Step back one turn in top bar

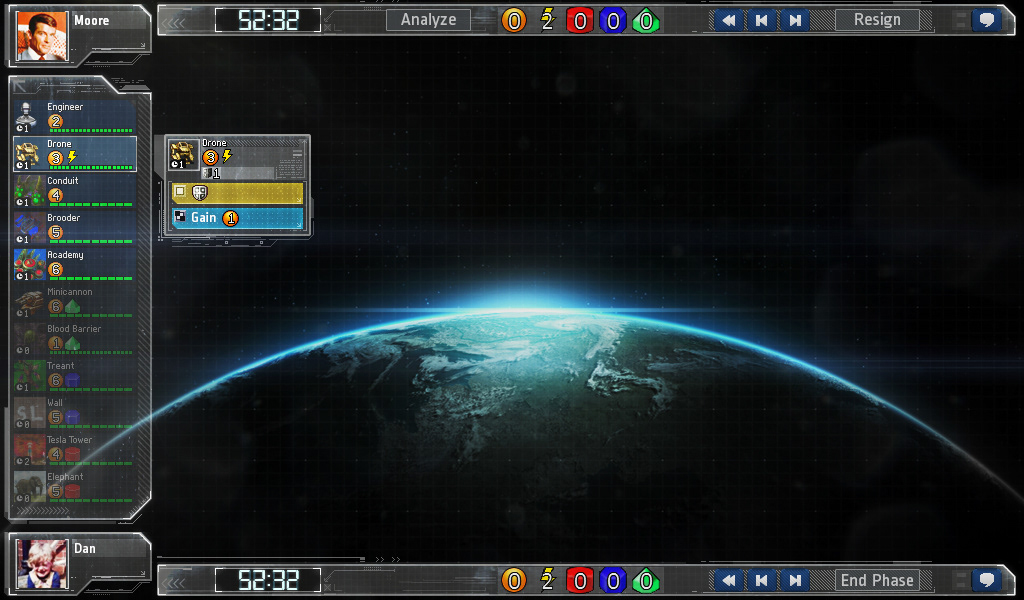tap(761, 20)
